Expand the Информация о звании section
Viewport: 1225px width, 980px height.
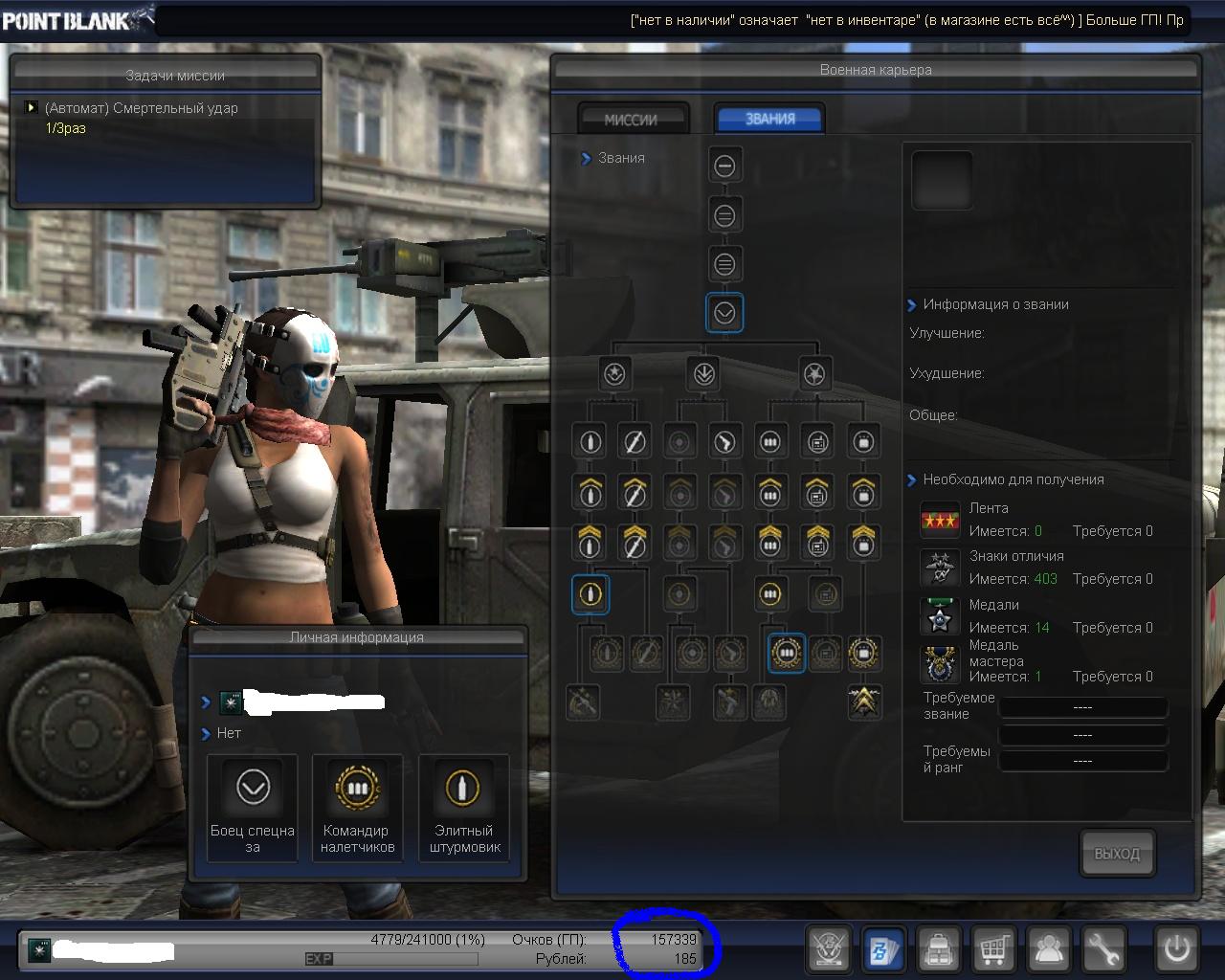pos(912,305)
